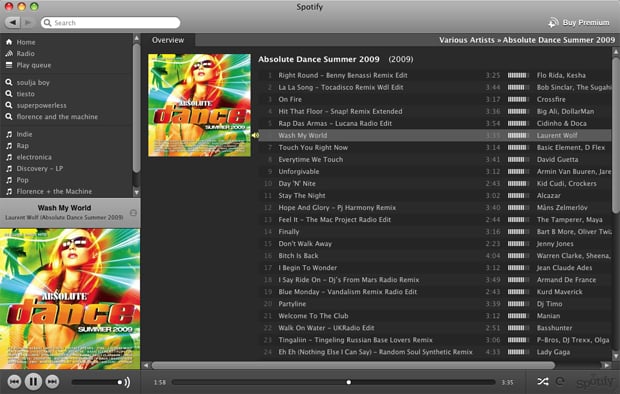620x394 pixels.
Task: Select the track Everytime We Touch
Action: point(311,159)
